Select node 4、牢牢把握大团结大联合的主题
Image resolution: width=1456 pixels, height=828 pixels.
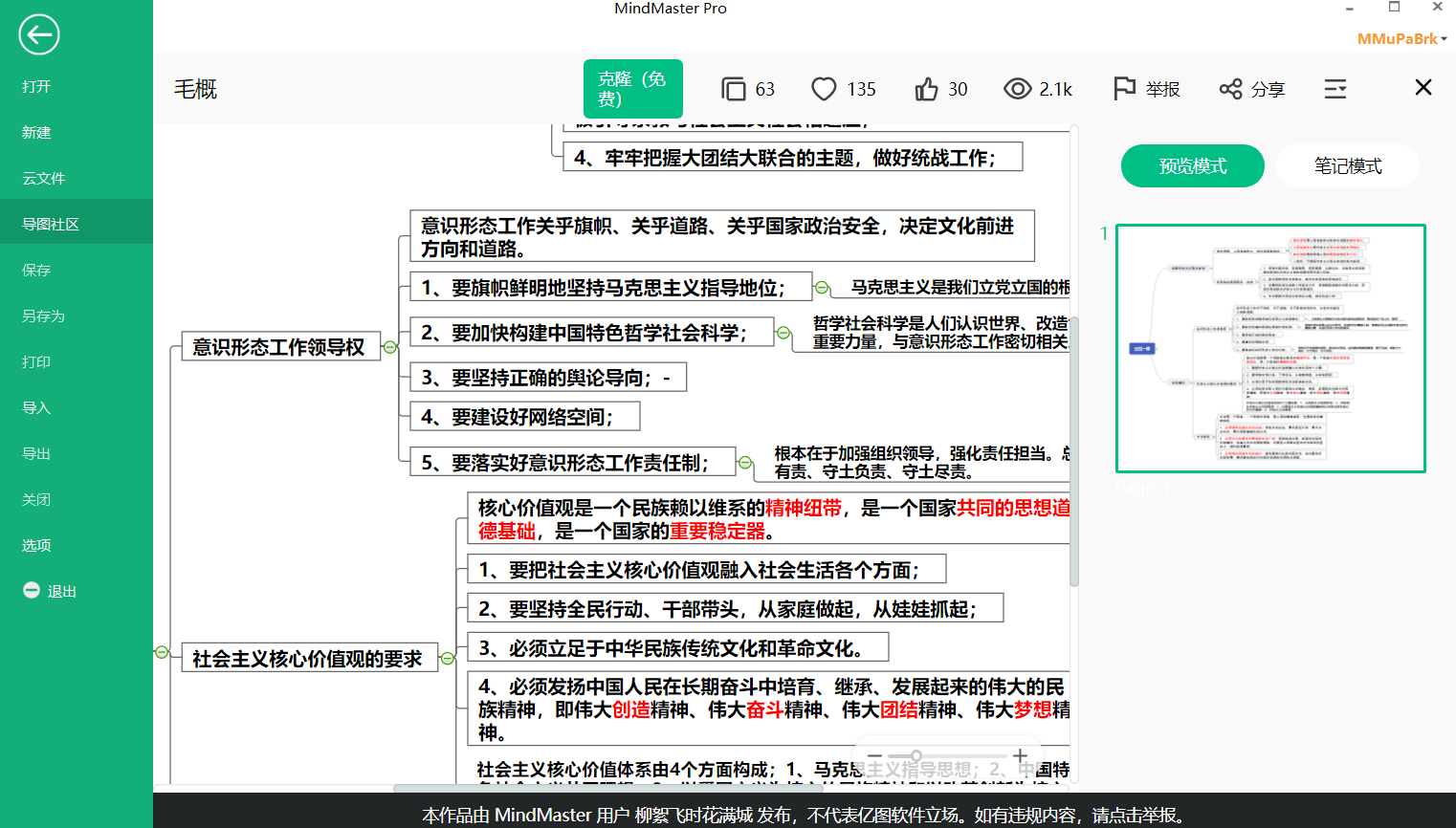(793, 158)
